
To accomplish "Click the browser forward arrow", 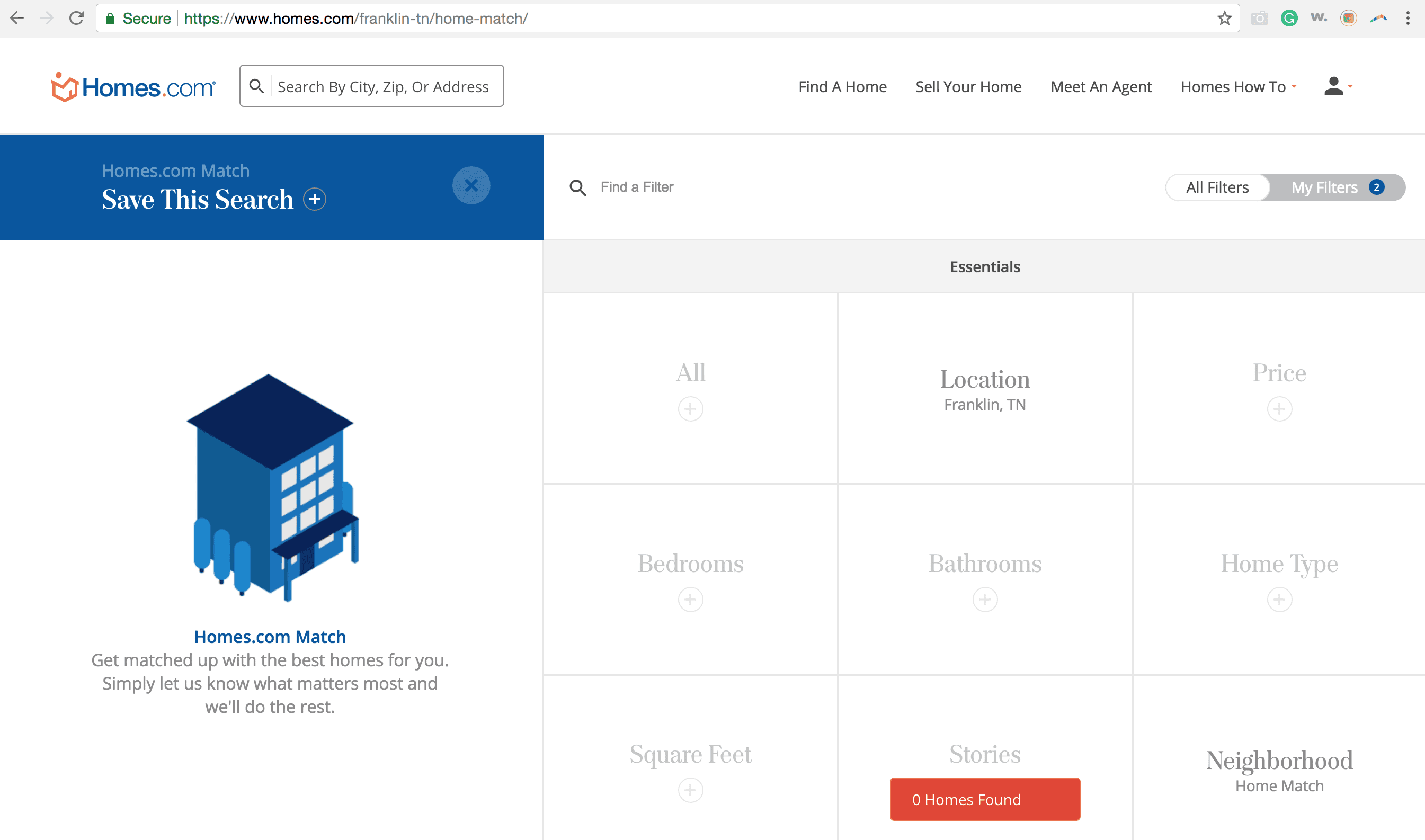I will tap(47, 18).
